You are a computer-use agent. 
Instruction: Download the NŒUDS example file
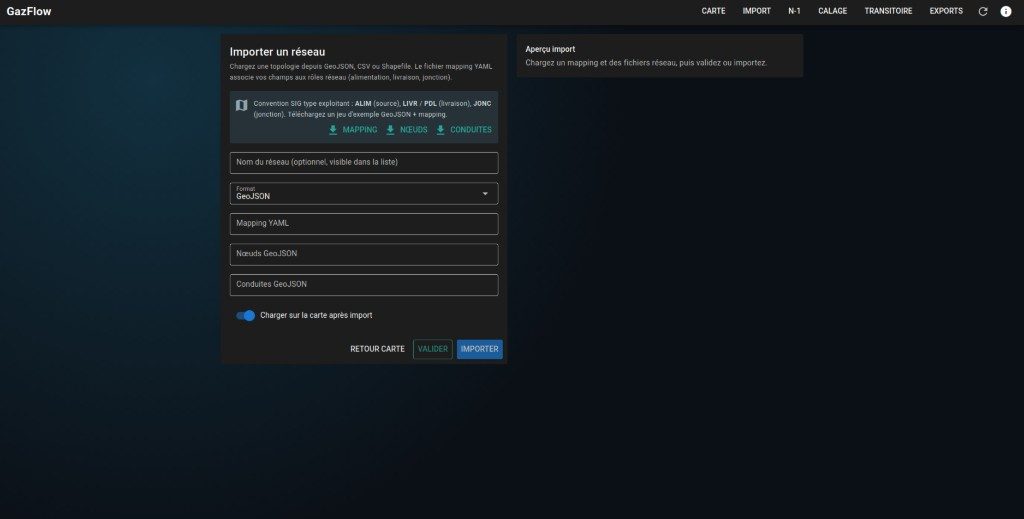406,130
